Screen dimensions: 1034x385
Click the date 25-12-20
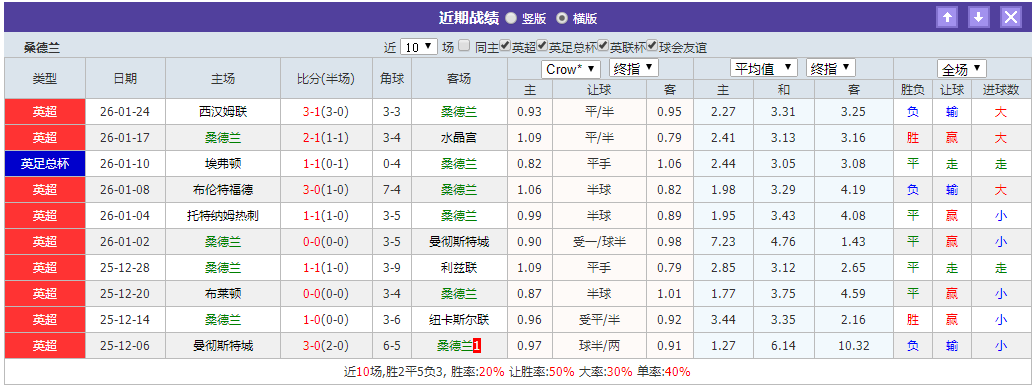(125, 293)
